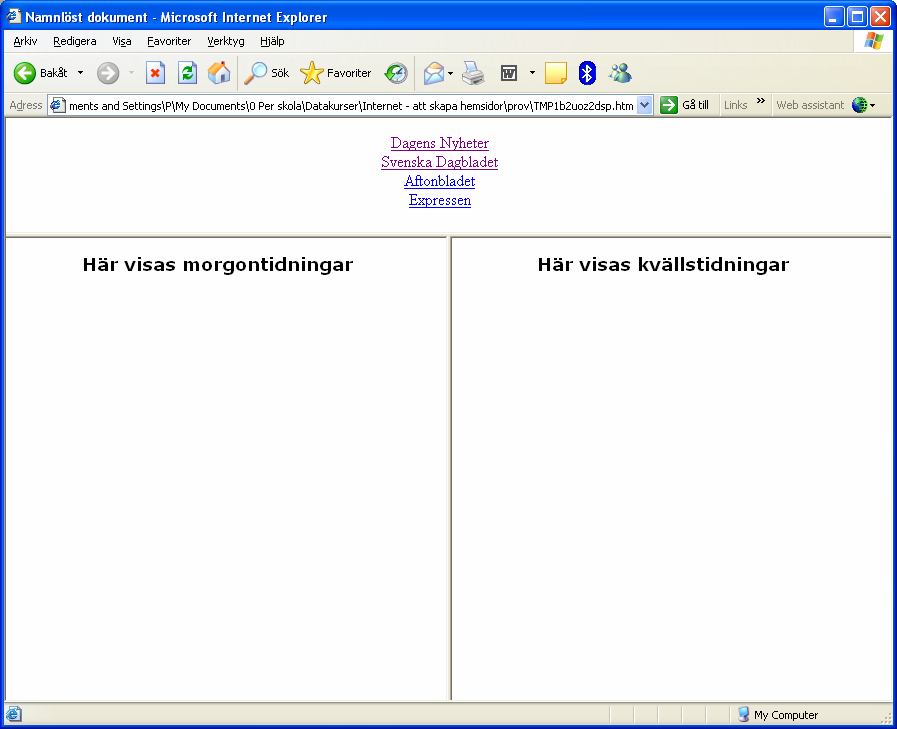This screenshot has width=897, height=729.
Task: Open the Arkiv menu
Action: click(25, 41)
